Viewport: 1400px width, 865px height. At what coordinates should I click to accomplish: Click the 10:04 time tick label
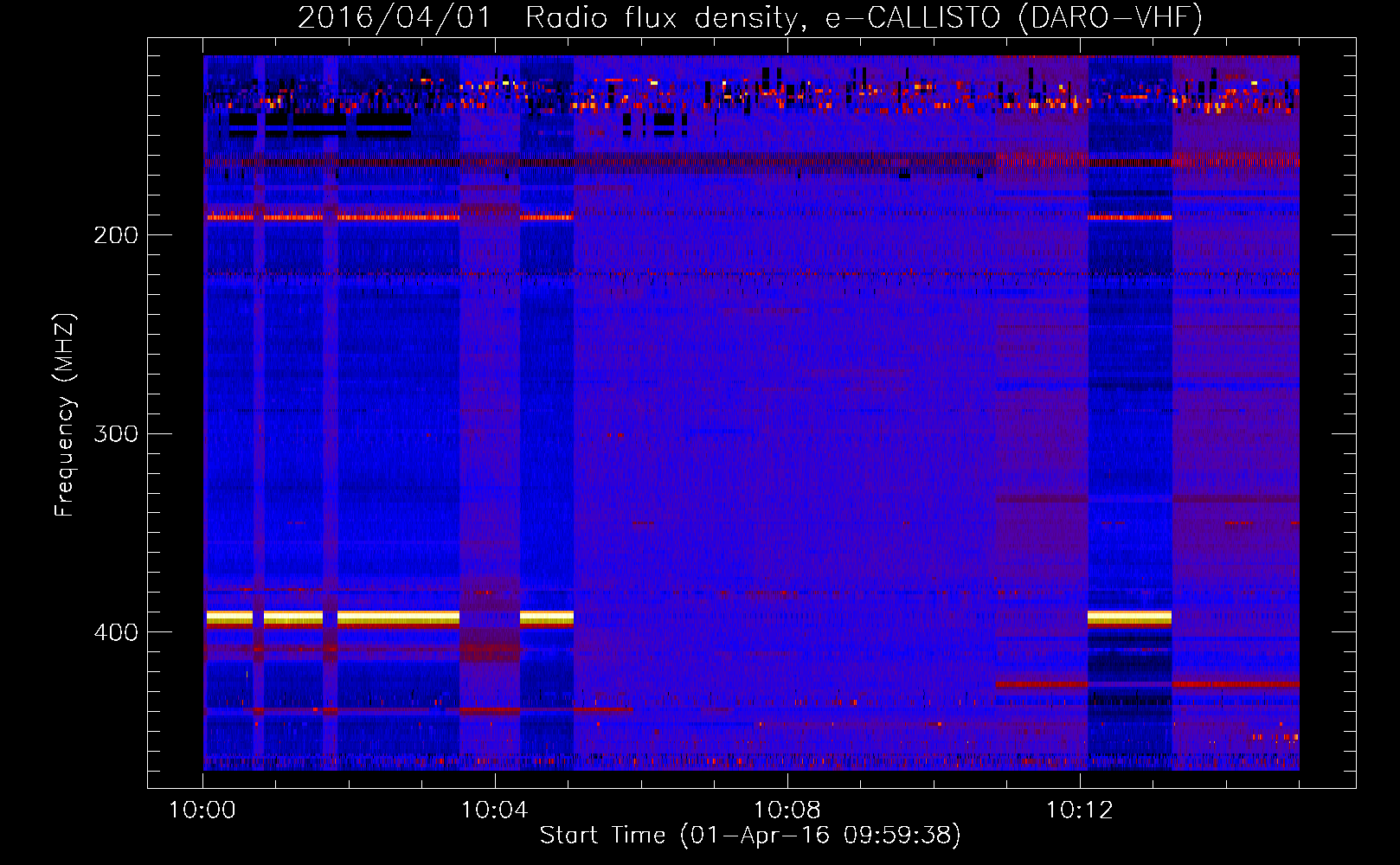(x=495, y=811)
